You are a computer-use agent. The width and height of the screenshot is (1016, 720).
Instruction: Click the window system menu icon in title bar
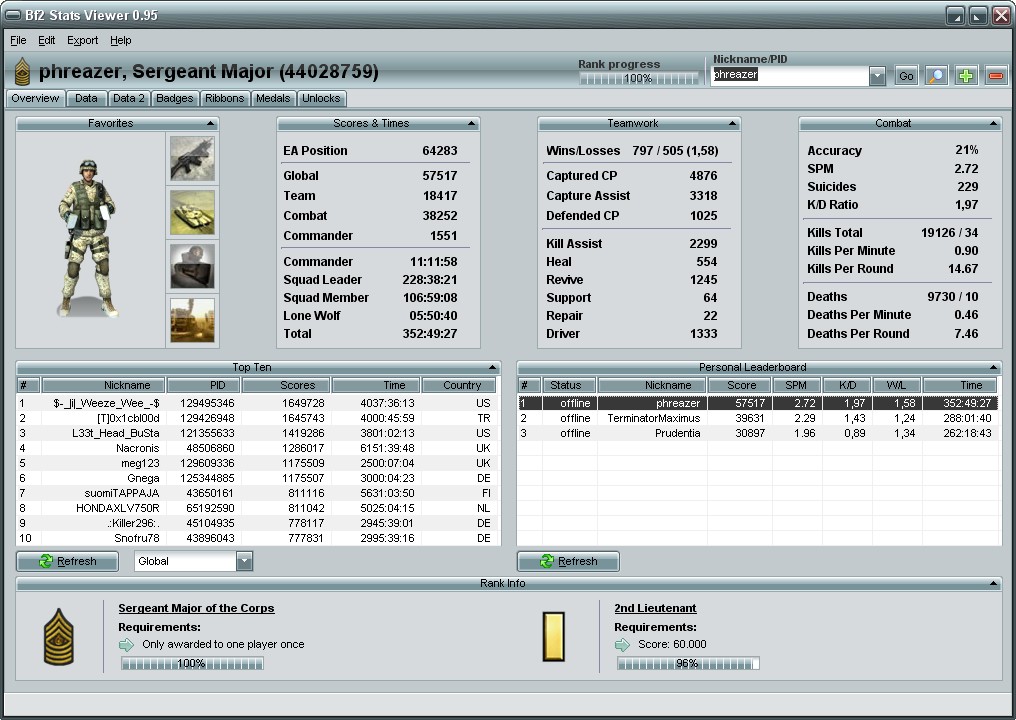(12, 15)
